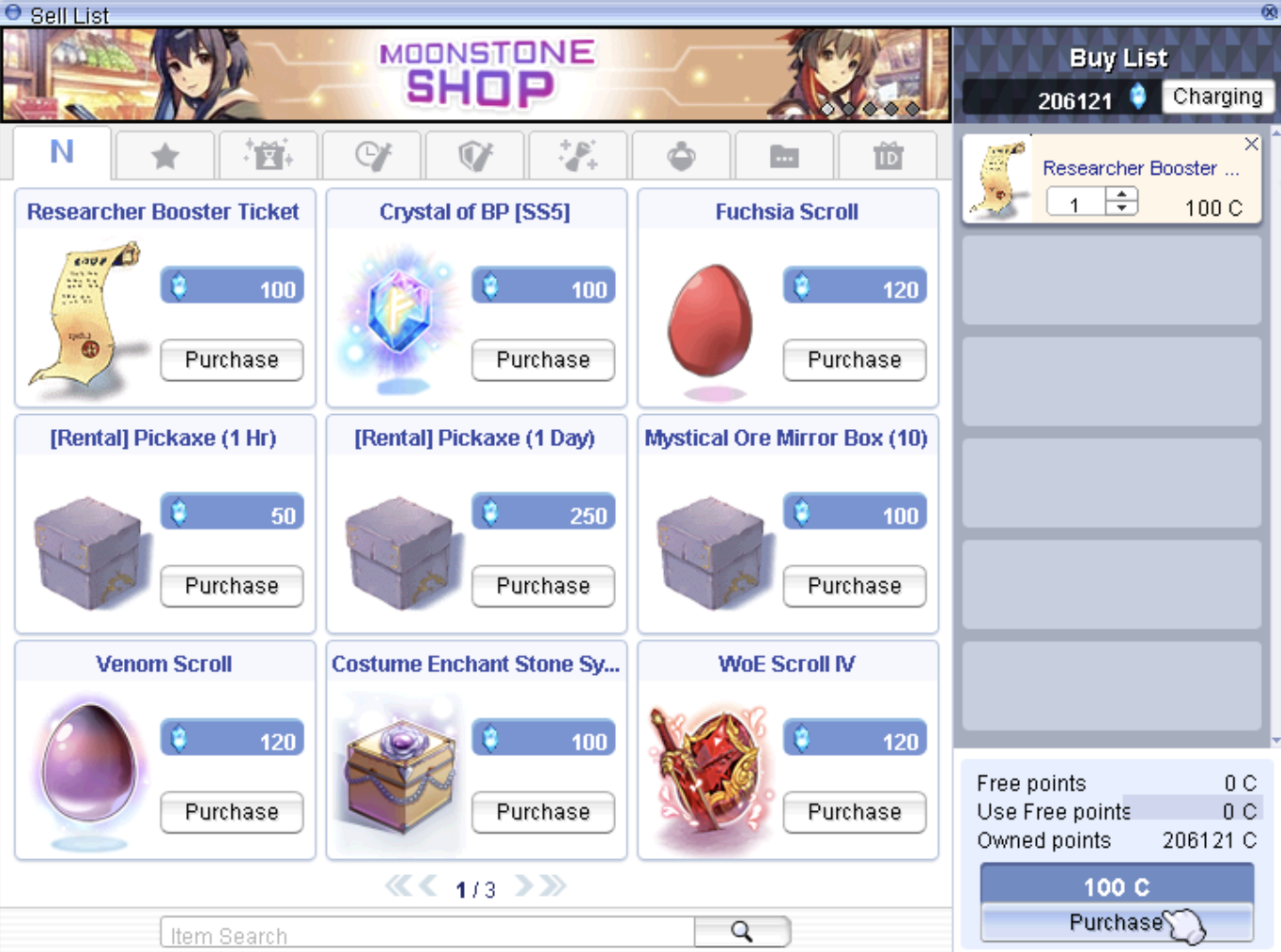Jump to first shop page arrows
Viewport: 1281px width, 952px height.
398,885
